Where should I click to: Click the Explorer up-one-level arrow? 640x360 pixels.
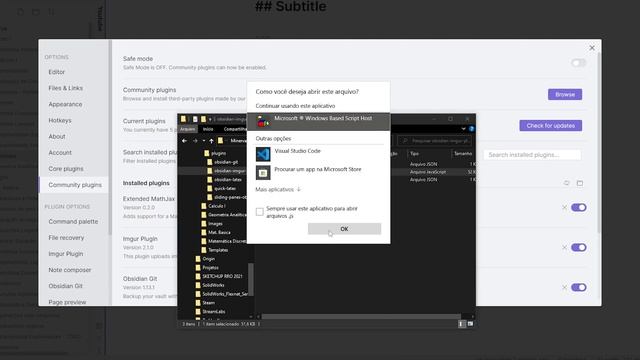pyautogui.click(x=211, y=141)
